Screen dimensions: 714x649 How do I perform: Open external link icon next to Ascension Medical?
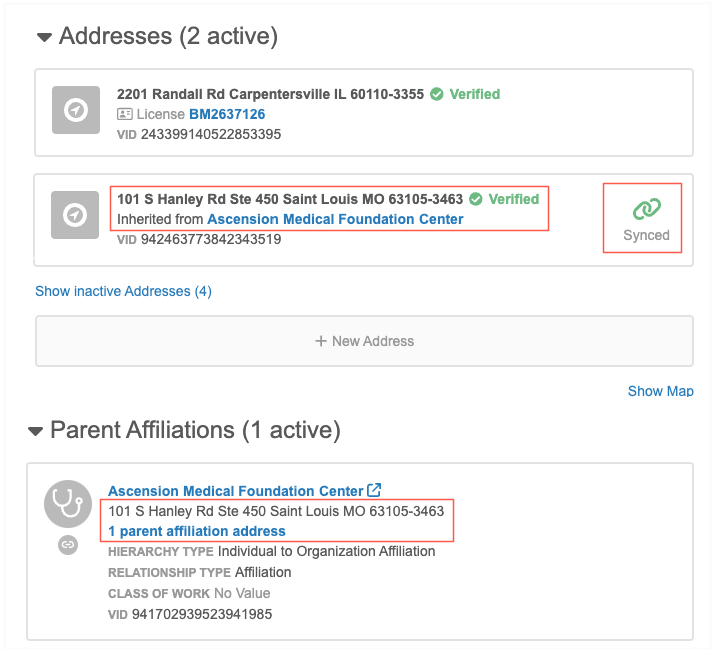pyautogui.click(x=374, y=491)
